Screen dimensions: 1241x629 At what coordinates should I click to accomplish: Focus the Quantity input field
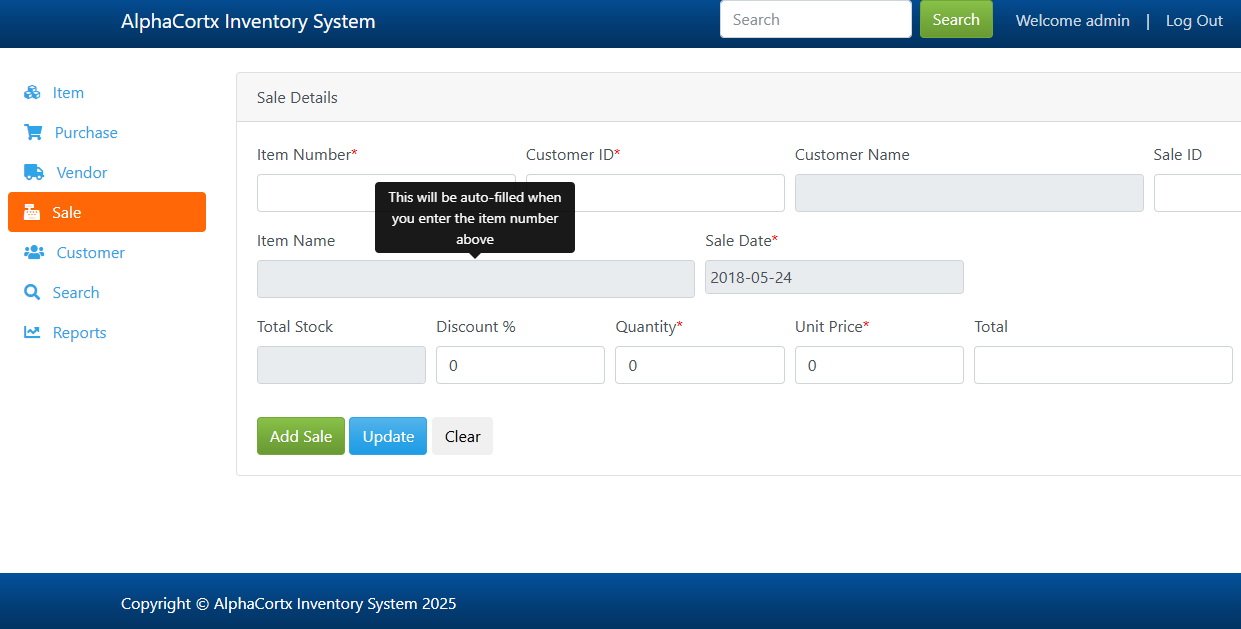(x=700, y=365)
